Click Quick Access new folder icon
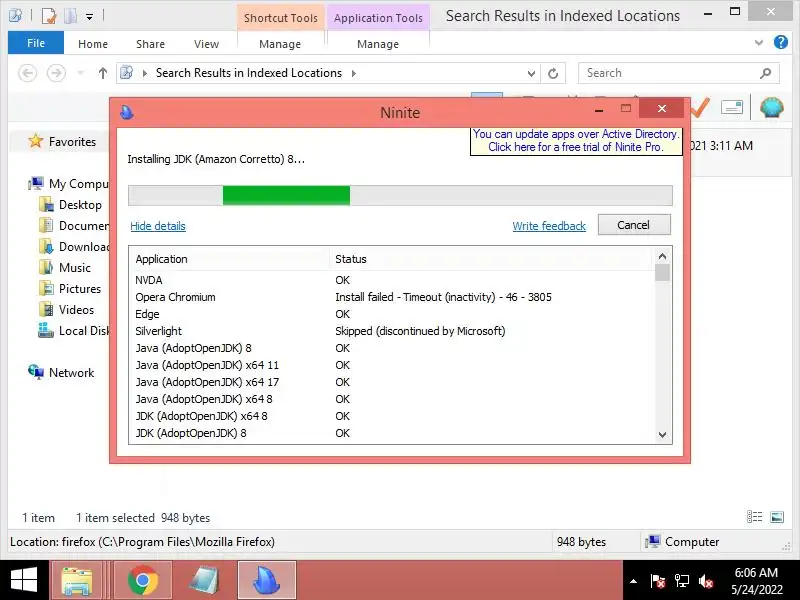The height and width of the screenshot is (600, 800). click(x=71, y=16)
